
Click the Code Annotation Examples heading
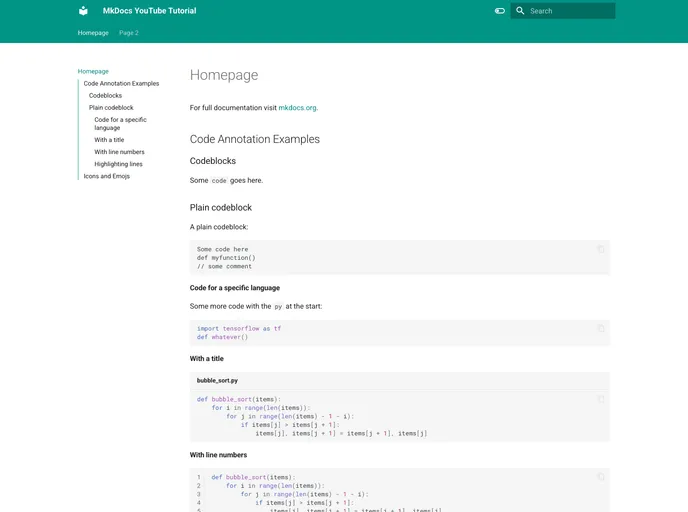click(x=254, y=139)
